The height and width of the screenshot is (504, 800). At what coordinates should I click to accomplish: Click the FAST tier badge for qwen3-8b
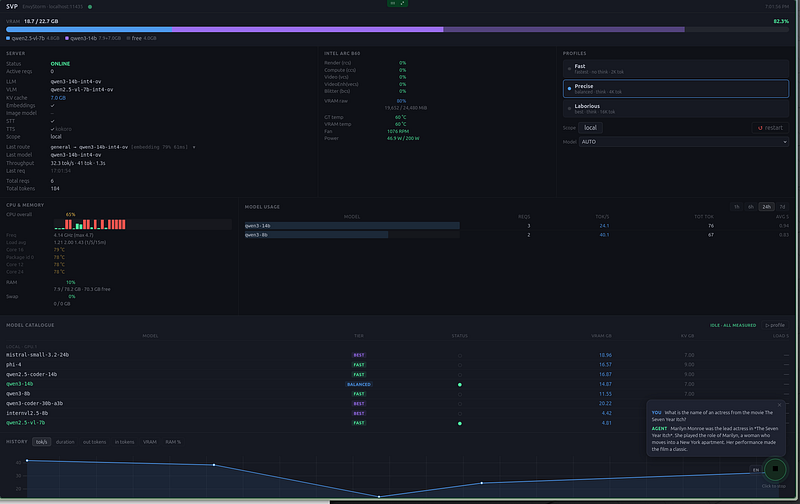point(359,394)
